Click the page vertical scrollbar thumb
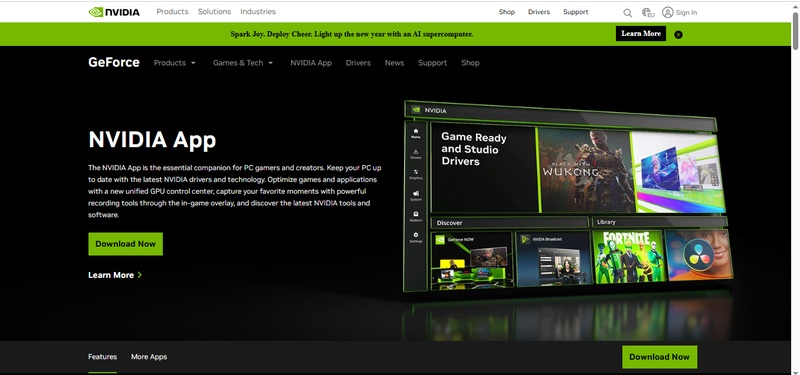800x375 pixels. [795, 31]
